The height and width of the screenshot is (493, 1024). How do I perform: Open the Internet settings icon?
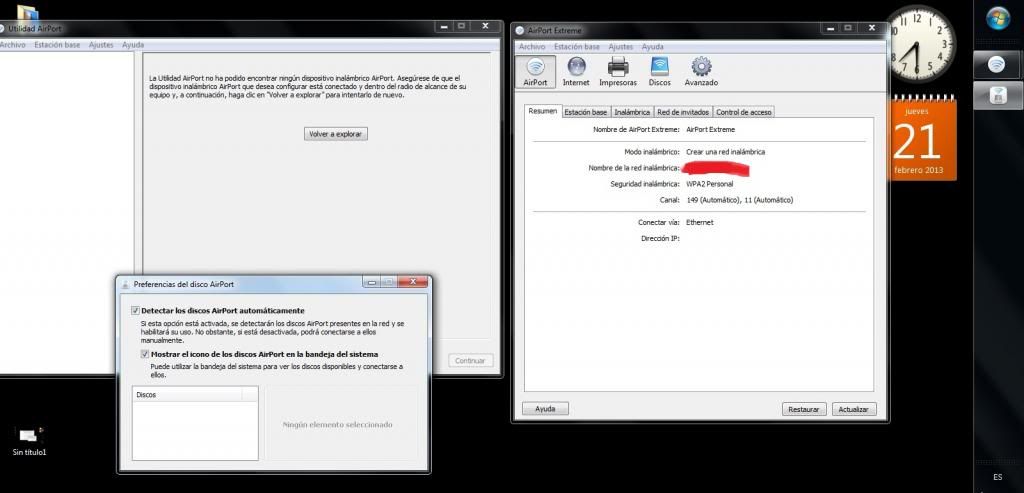tap(576, 72)
